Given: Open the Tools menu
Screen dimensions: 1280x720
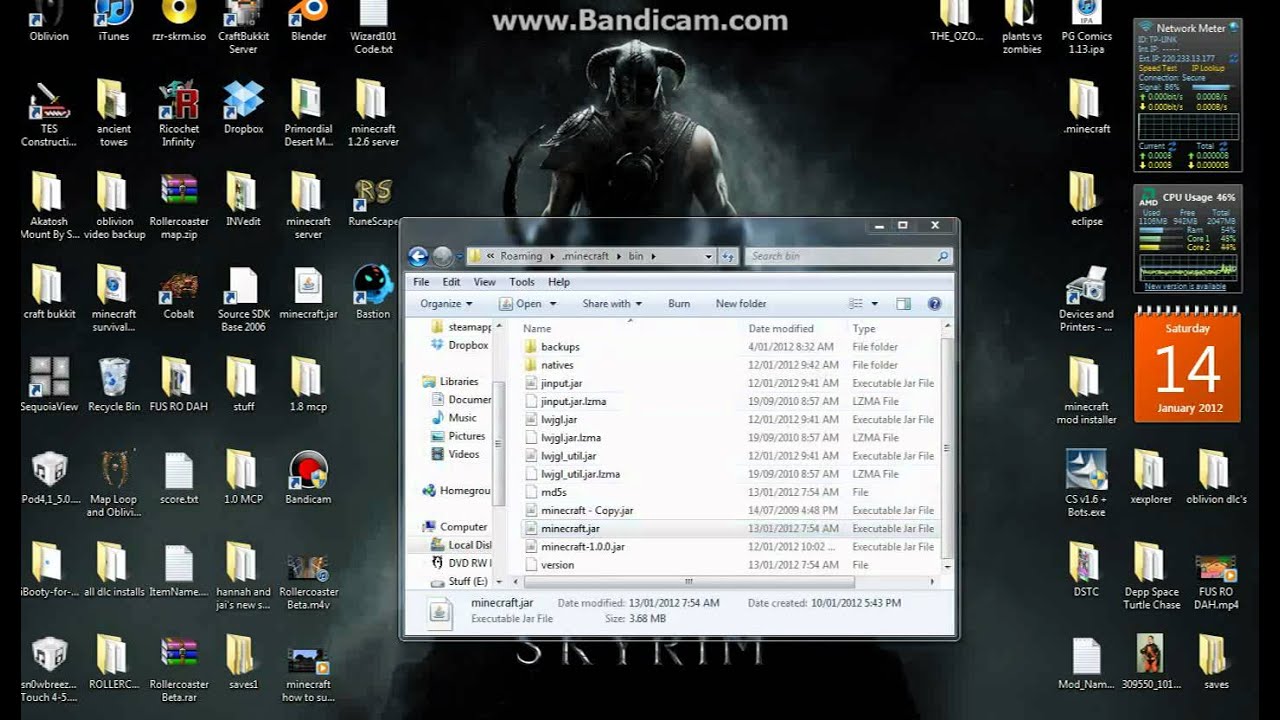Looking at the screenshot, I should pos(522,282).
